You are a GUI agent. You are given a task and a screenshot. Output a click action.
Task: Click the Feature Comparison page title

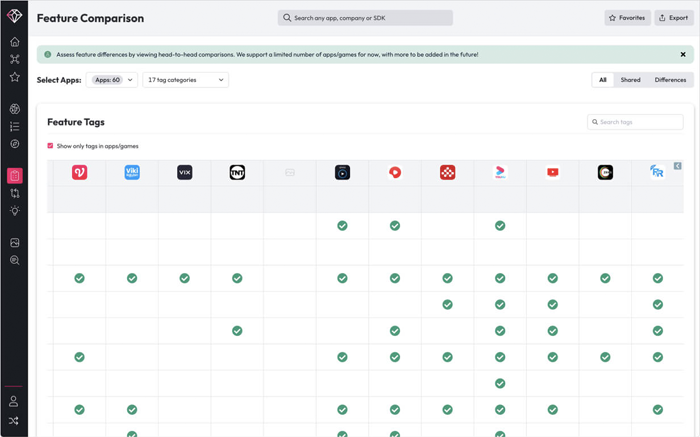tap(90, 18)
